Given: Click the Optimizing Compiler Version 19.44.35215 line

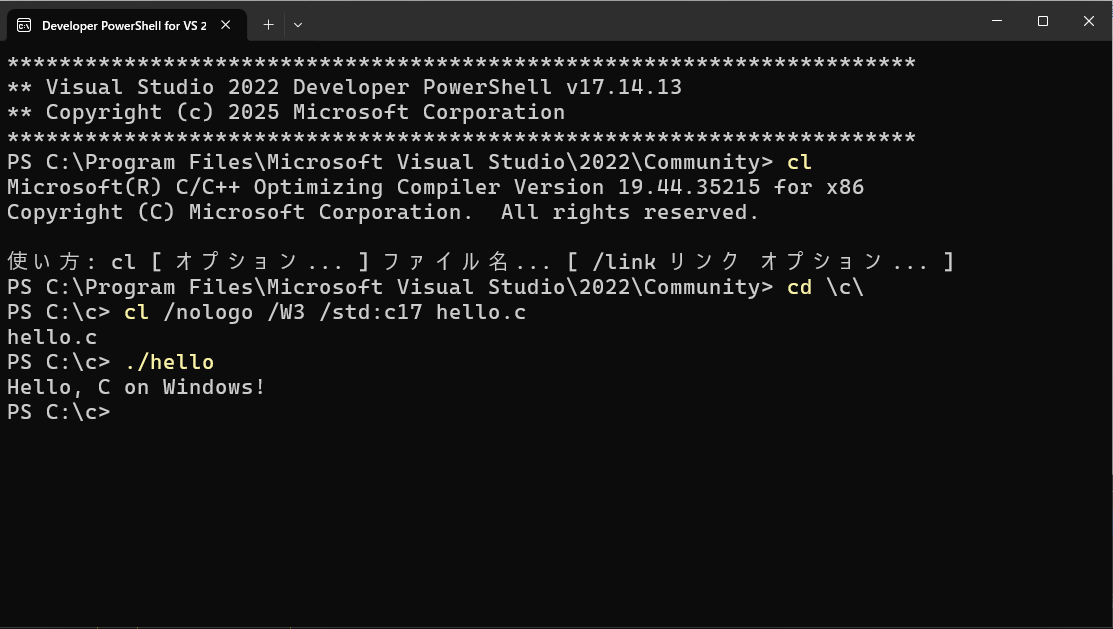Looking at the screenshot, I should pos(435,187).
